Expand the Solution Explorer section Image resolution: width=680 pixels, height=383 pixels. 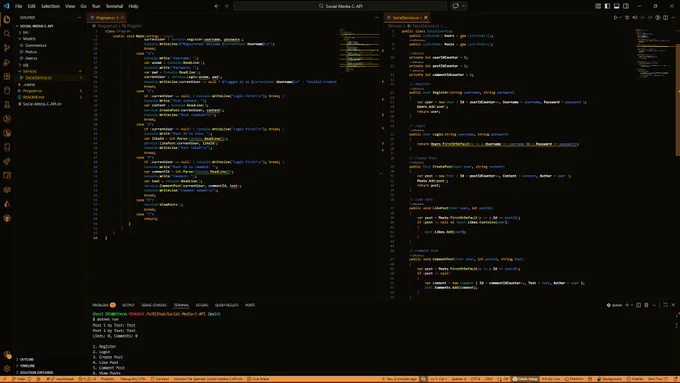point(36,373)
